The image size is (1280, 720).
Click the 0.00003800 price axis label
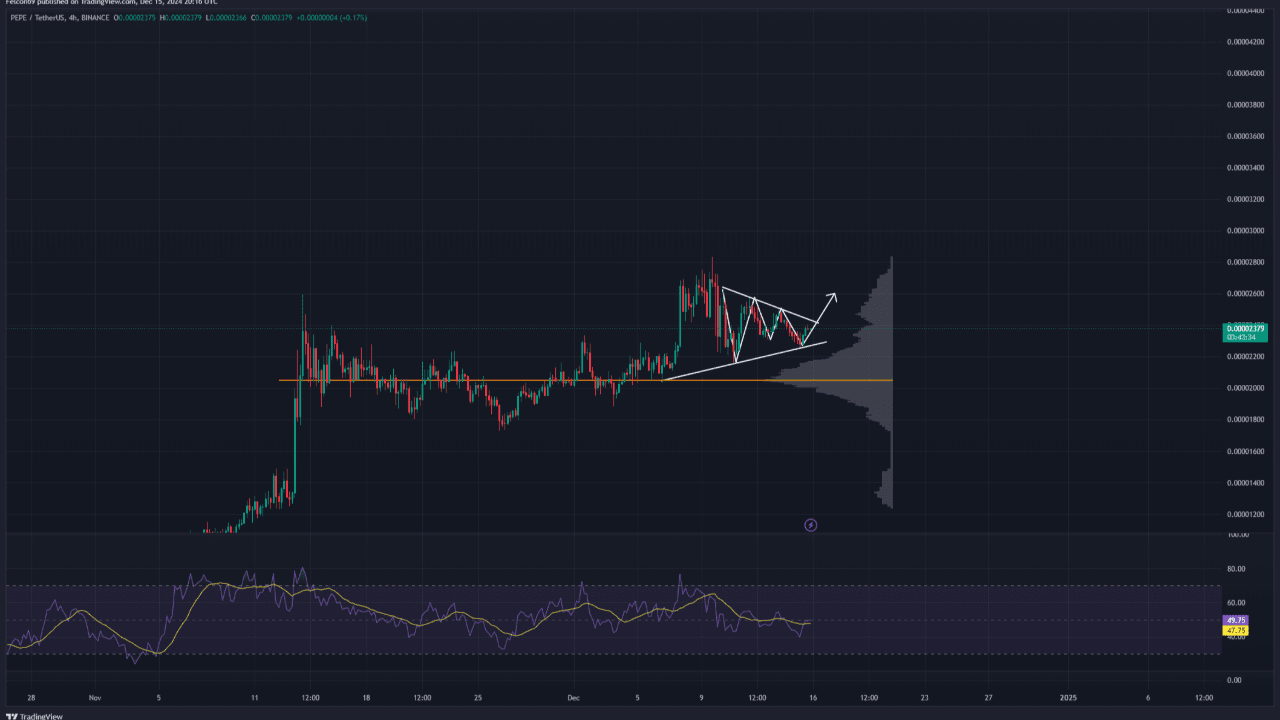click(1245, 105)
